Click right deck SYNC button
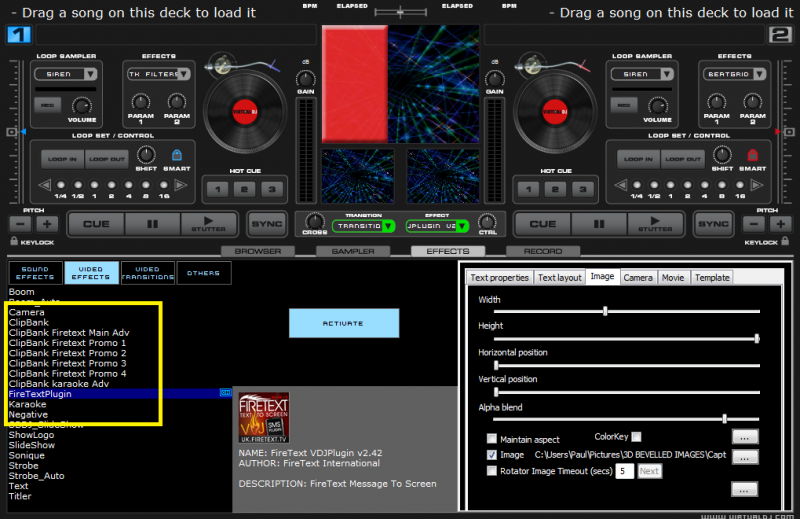The image size is (800, 519). click(x=713, y=224)
